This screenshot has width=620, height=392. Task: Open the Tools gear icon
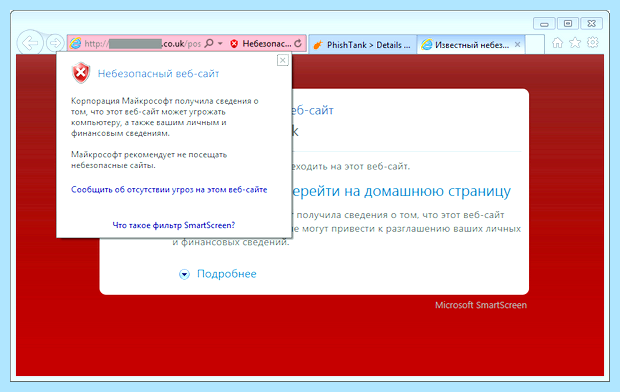592,42
